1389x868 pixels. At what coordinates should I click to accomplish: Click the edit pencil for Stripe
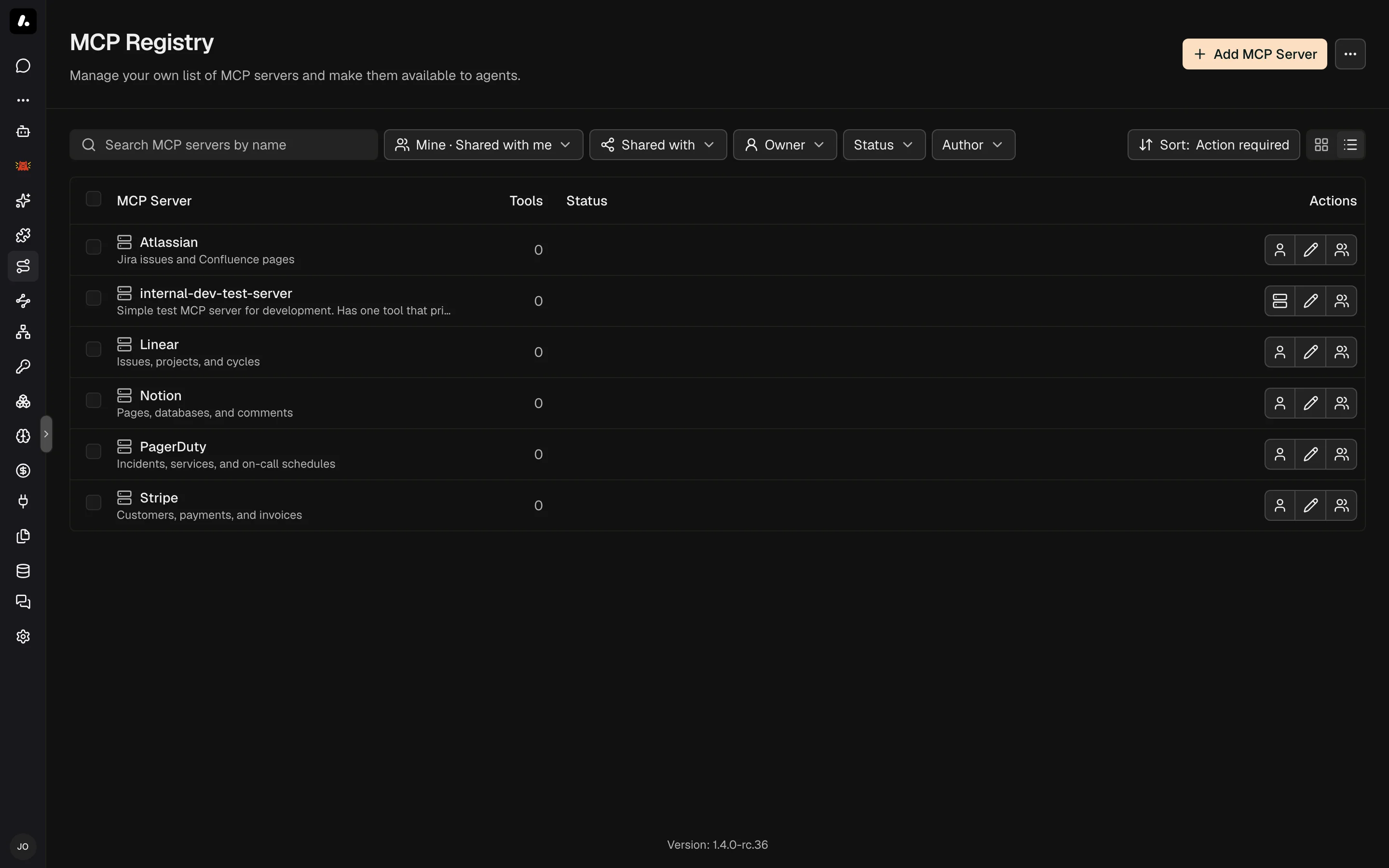[x=1310, y=505]
